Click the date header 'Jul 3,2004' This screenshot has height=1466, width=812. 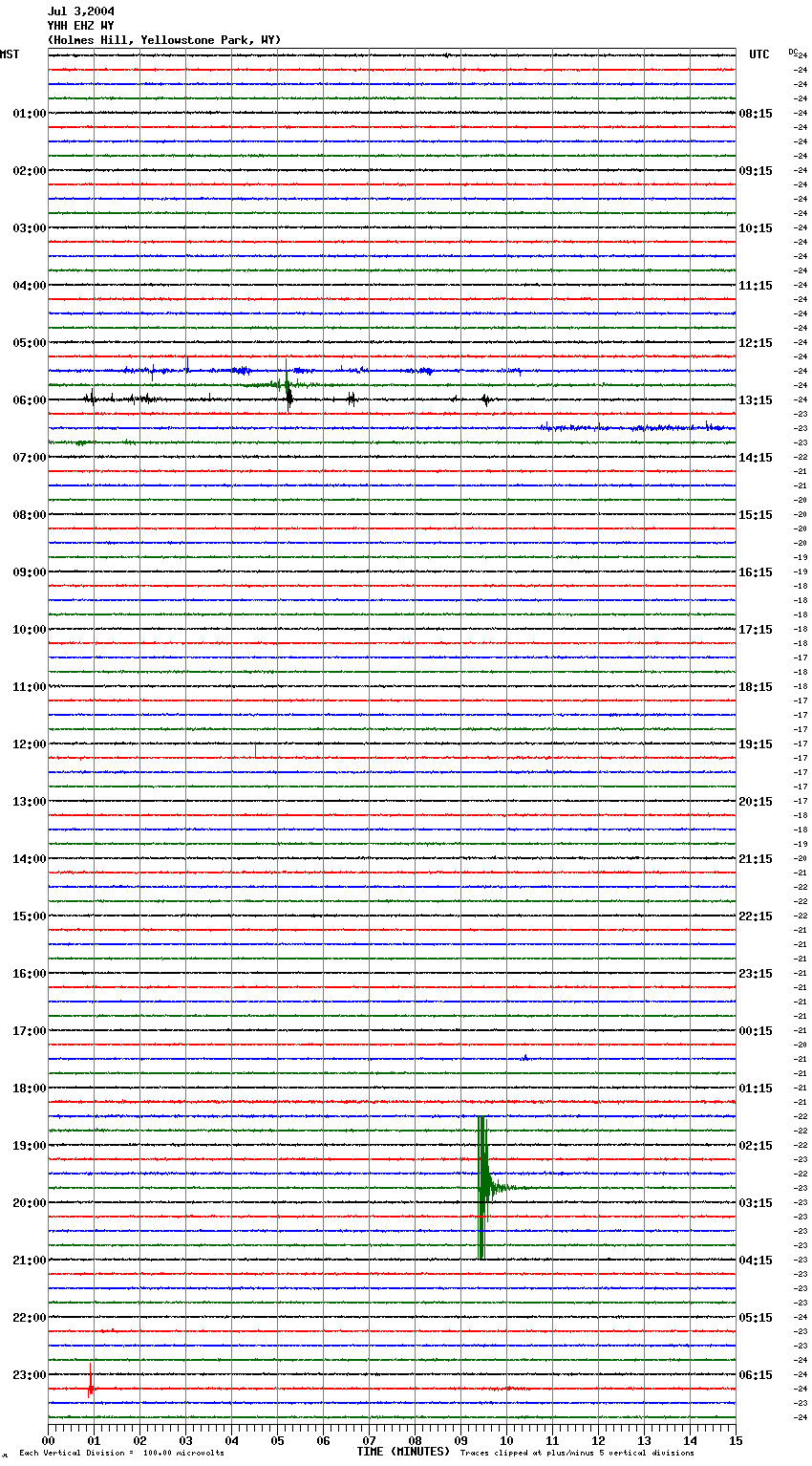point(81,11)
